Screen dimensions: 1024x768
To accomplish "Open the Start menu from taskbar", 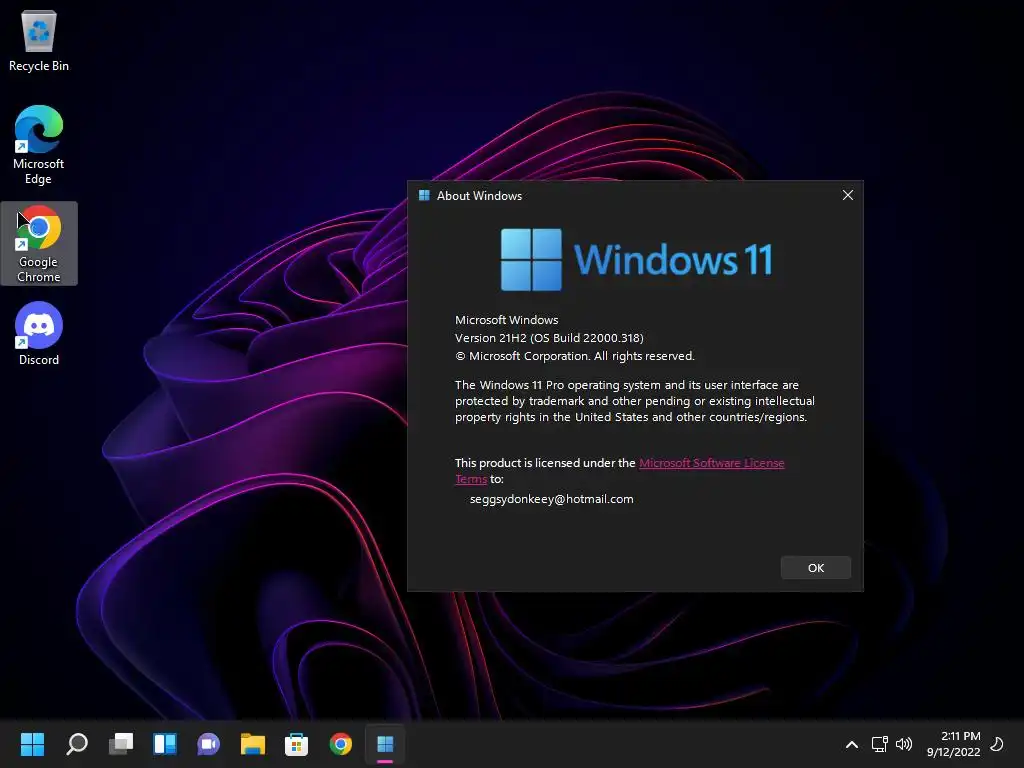I will tap(32, 743).
